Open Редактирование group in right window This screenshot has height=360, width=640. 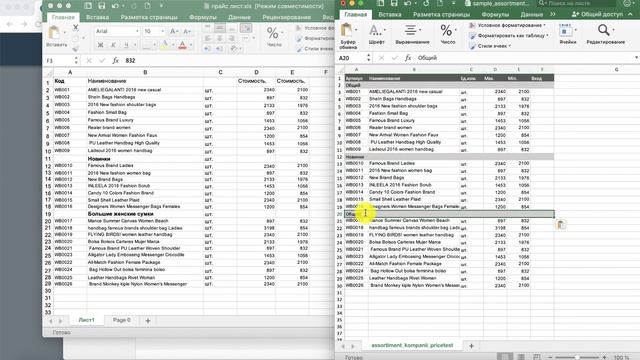605,34
